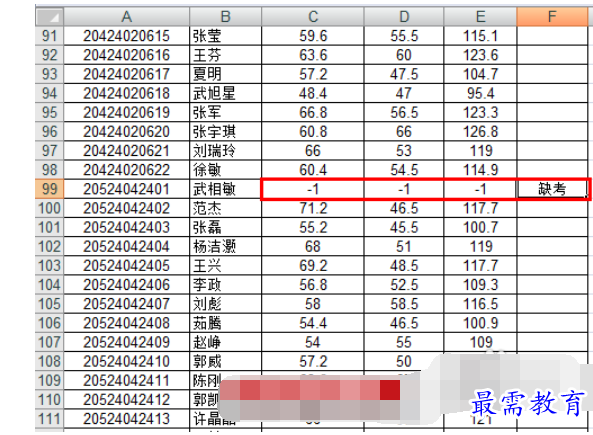Click score 66.8 in row 95
Image resolution: width=593 pixels, height=435 pixels.
tap(313, 112)
